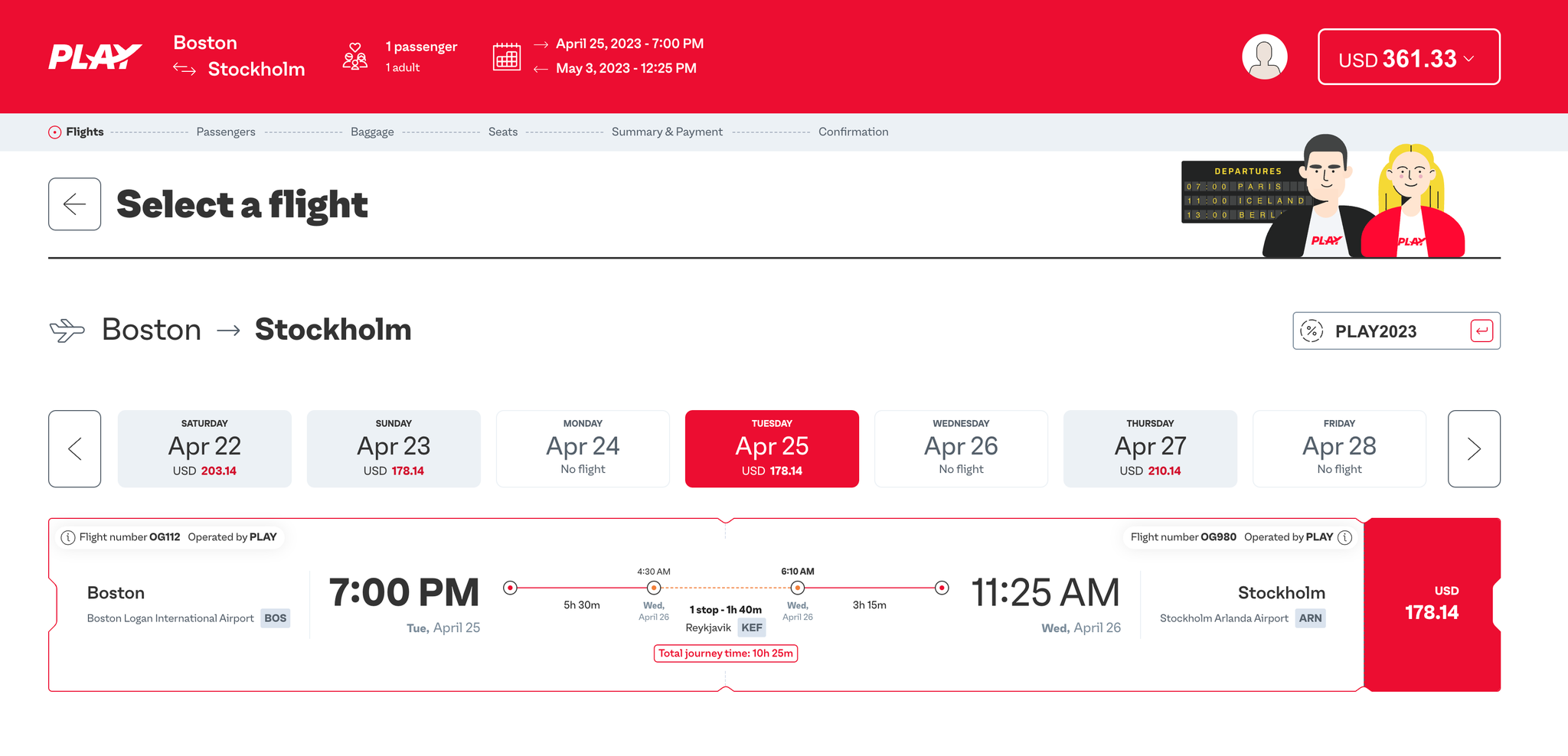1568x756 pixels.
Task: Click the back arrow beside Select a flight
Action: coord(74,204)
